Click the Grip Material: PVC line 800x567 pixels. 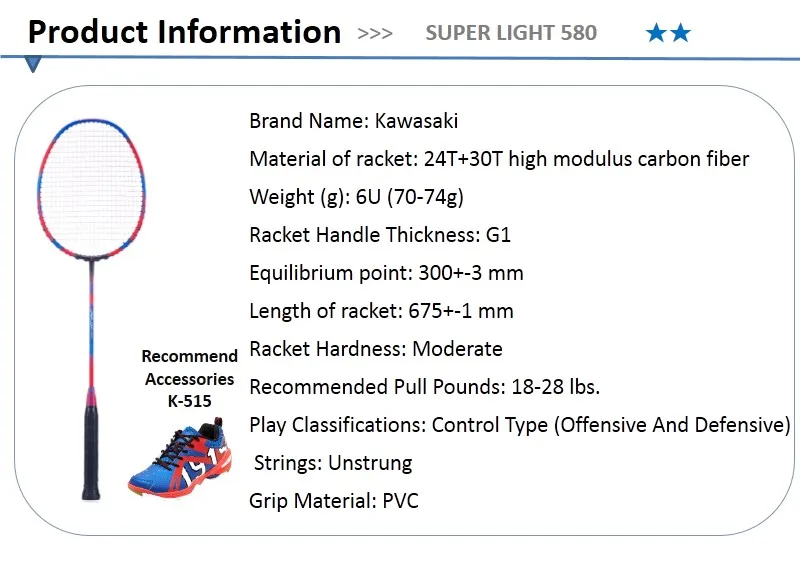coord(333,501)
